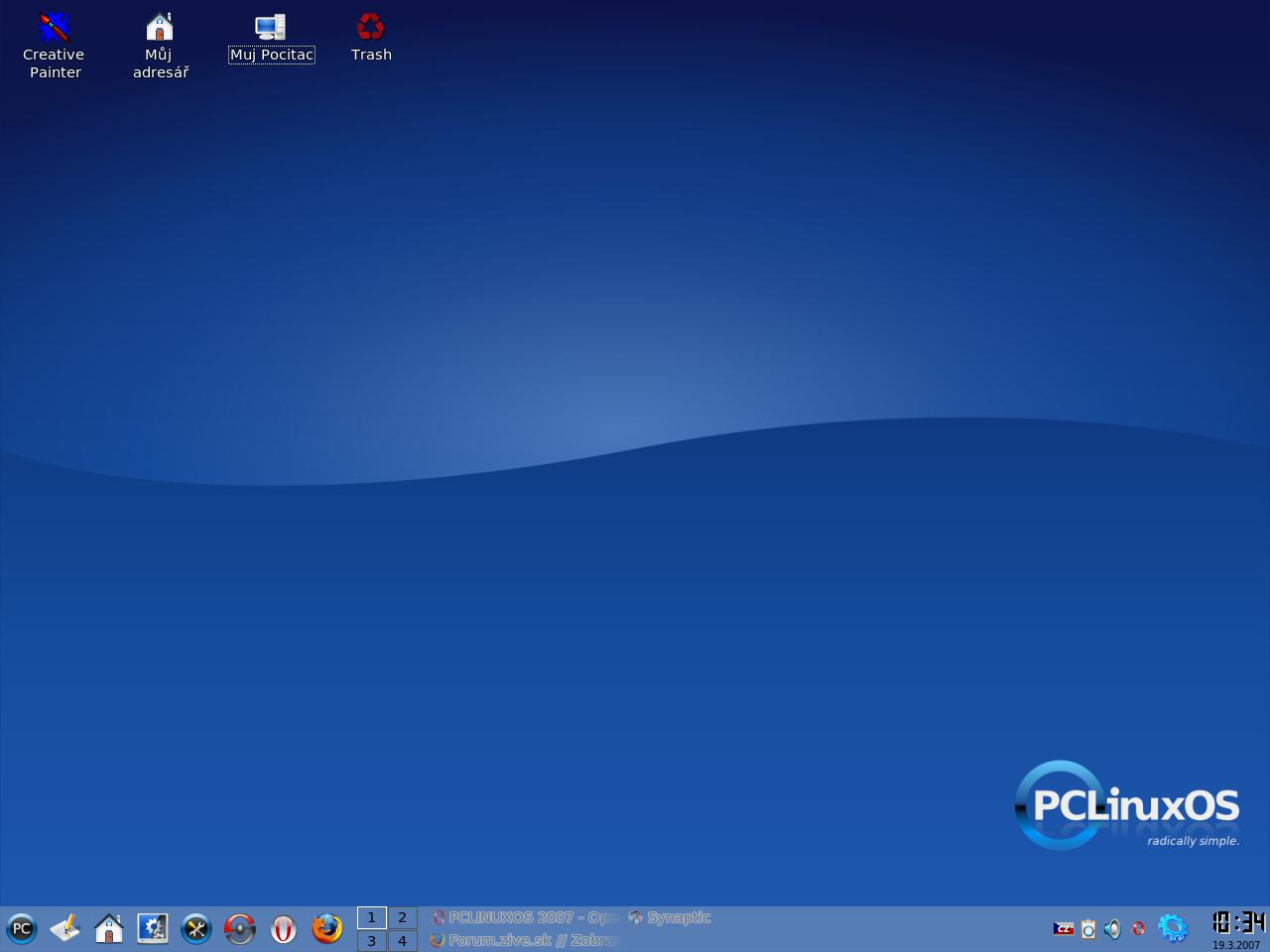The height and width of the screenshot is (952, 1270).
Task: Activate the Synaptic taskbar entry
Action: [670, 917]
